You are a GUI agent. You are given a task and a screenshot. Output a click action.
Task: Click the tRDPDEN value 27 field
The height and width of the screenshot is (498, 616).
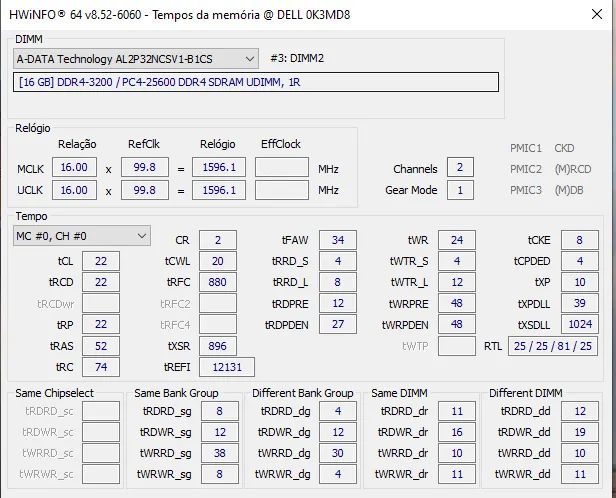(x=338, y=324)
